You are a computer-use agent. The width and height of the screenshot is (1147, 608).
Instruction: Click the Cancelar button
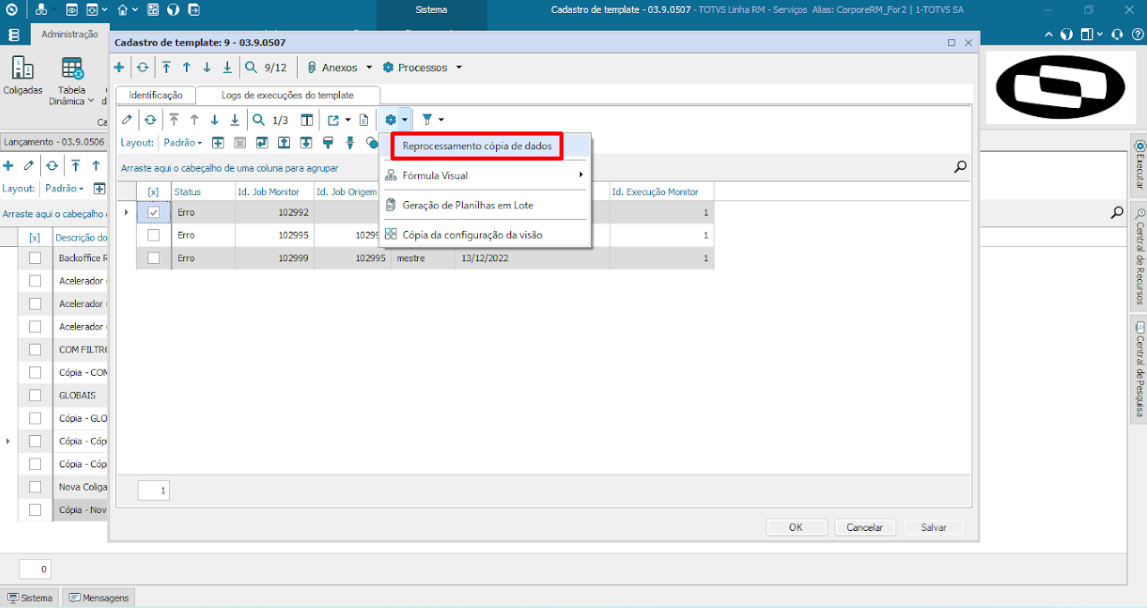tap(864, 527)
